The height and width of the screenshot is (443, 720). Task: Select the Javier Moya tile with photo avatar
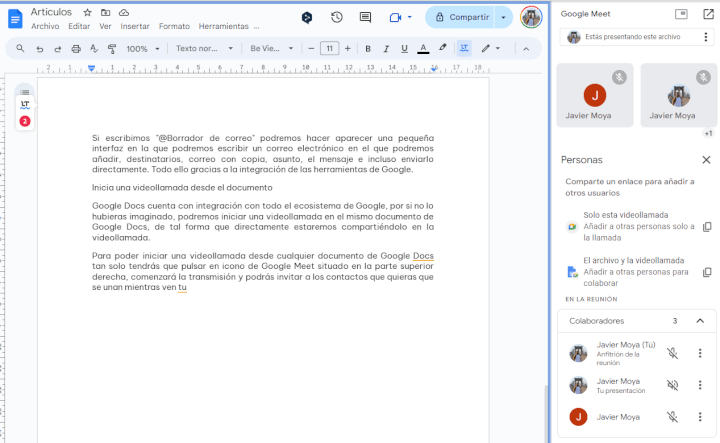click(679, 95)
